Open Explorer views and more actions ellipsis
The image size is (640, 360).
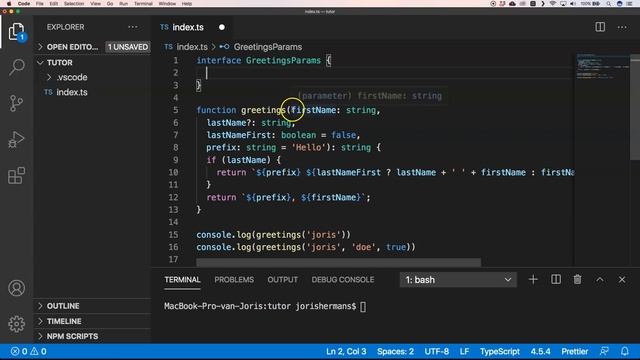tap(133, 27)
